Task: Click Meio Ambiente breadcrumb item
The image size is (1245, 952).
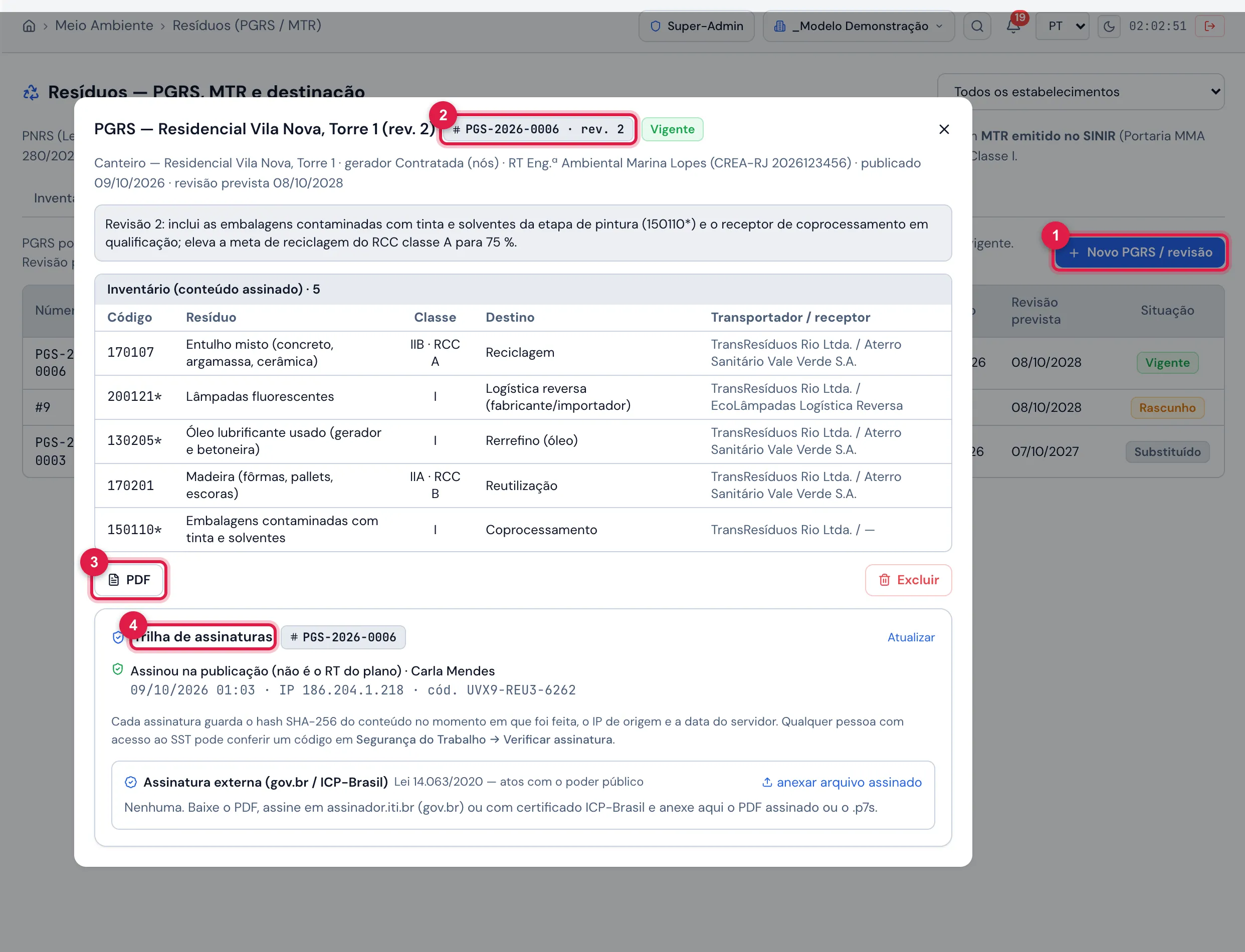Action: [x=104, y=26]
